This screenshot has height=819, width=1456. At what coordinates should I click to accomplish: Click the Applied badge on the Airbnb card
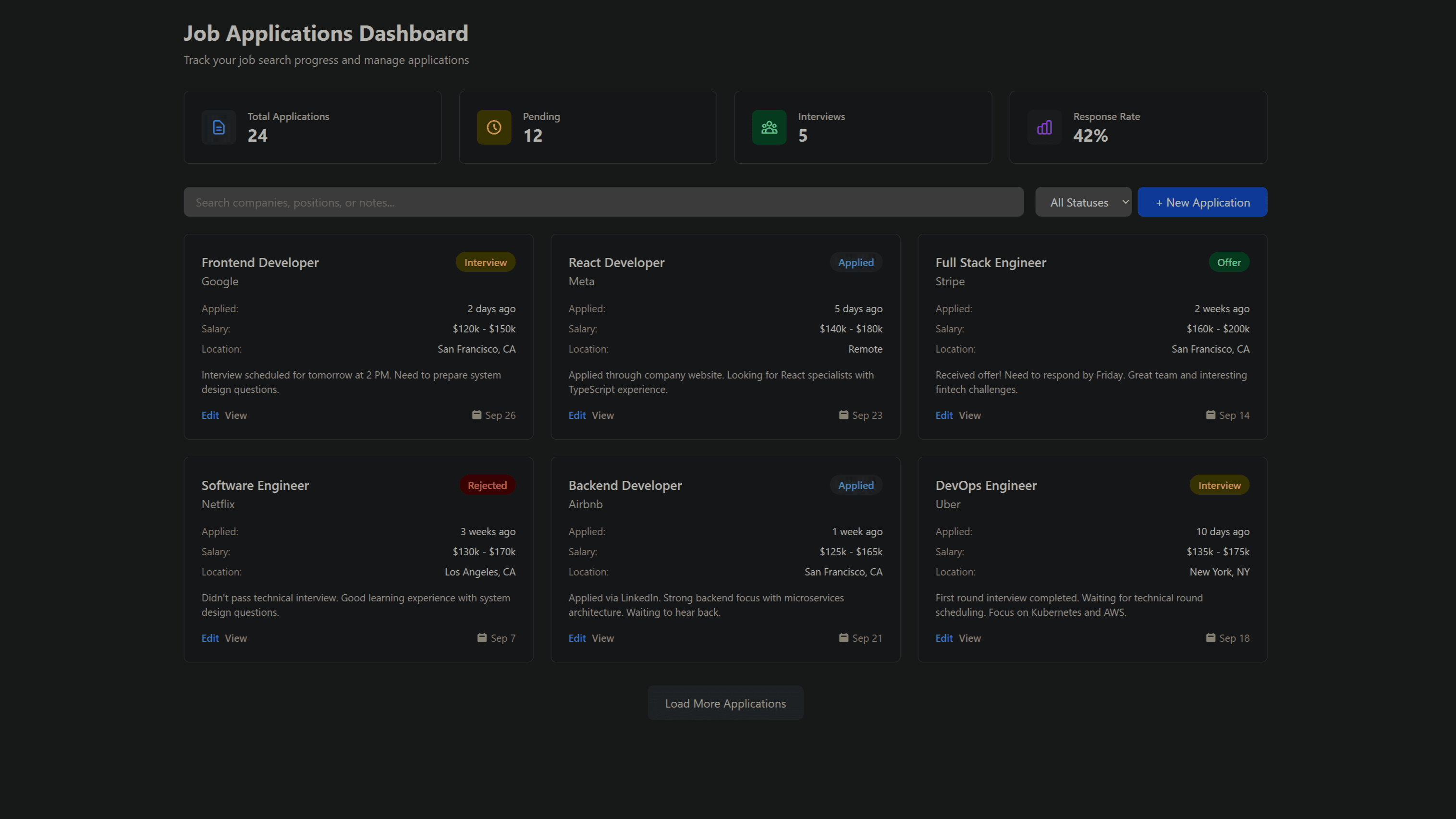tap(856, 485)
